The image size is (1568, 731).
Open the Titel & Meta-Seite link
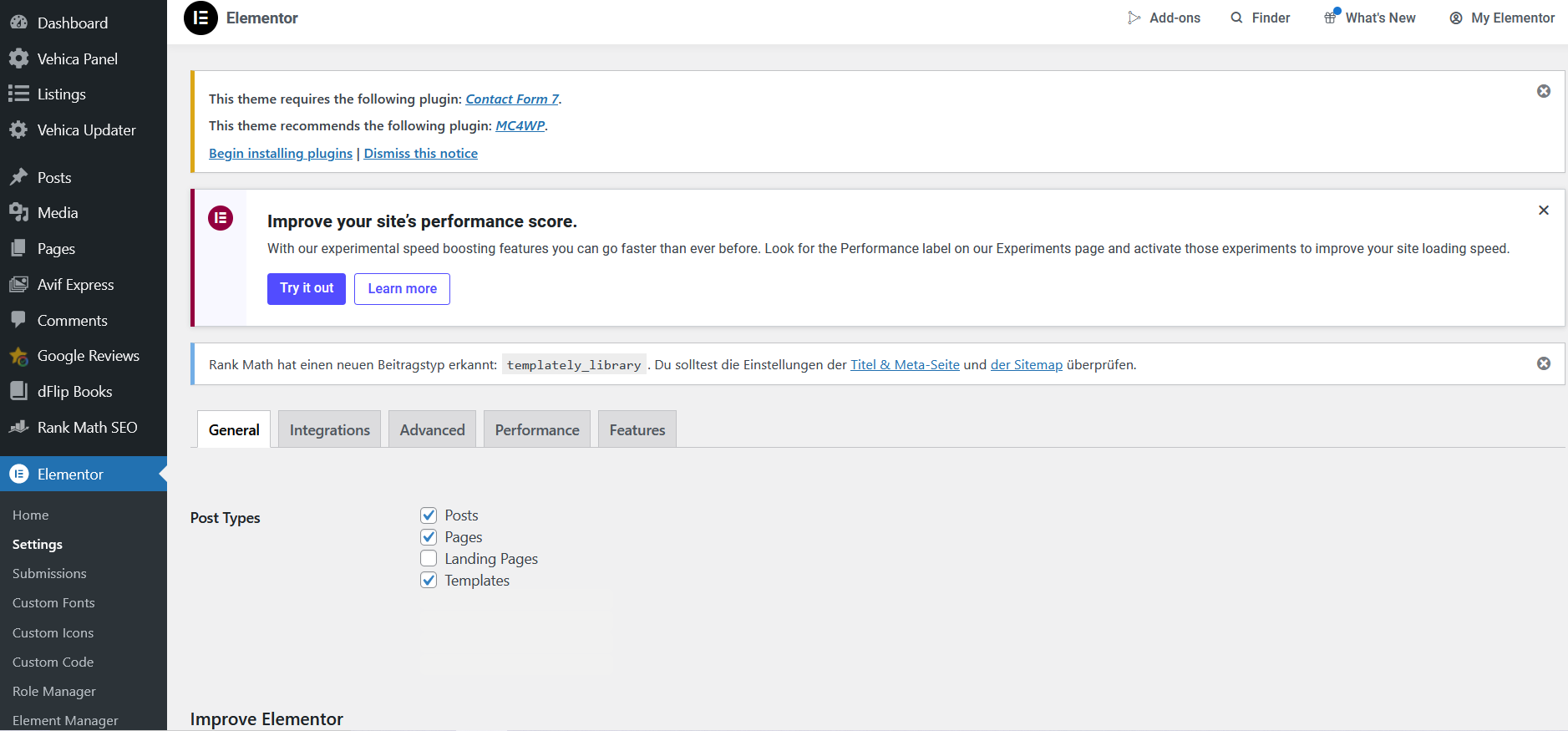coord(905,364)
